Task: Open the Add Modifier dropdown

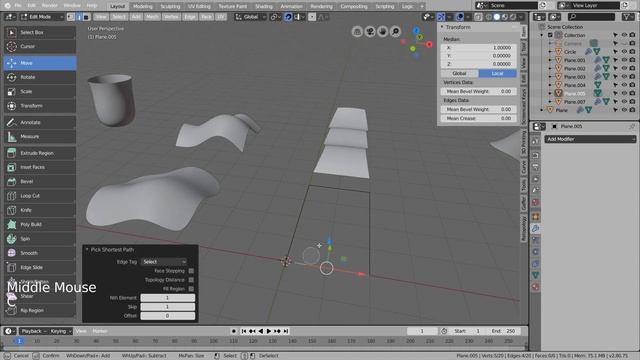Action: tap(590, 139)
